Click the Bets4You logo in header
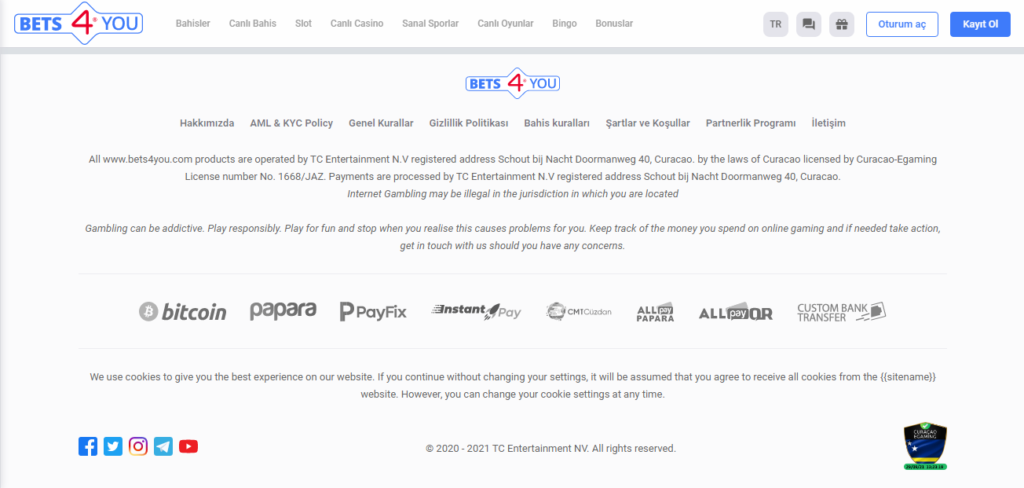This screenshot has height=488, width=1024. click(x=79, y=23)
